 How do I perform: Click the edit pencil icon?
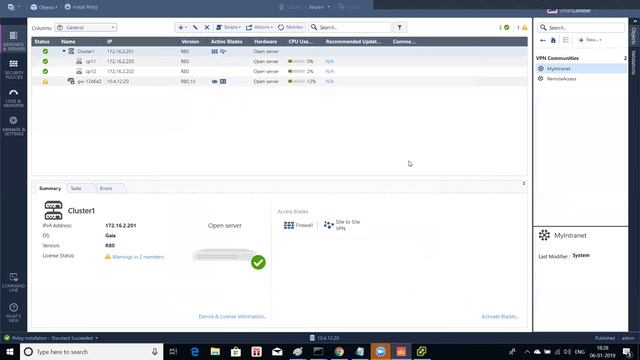click(x=195, y=27)
